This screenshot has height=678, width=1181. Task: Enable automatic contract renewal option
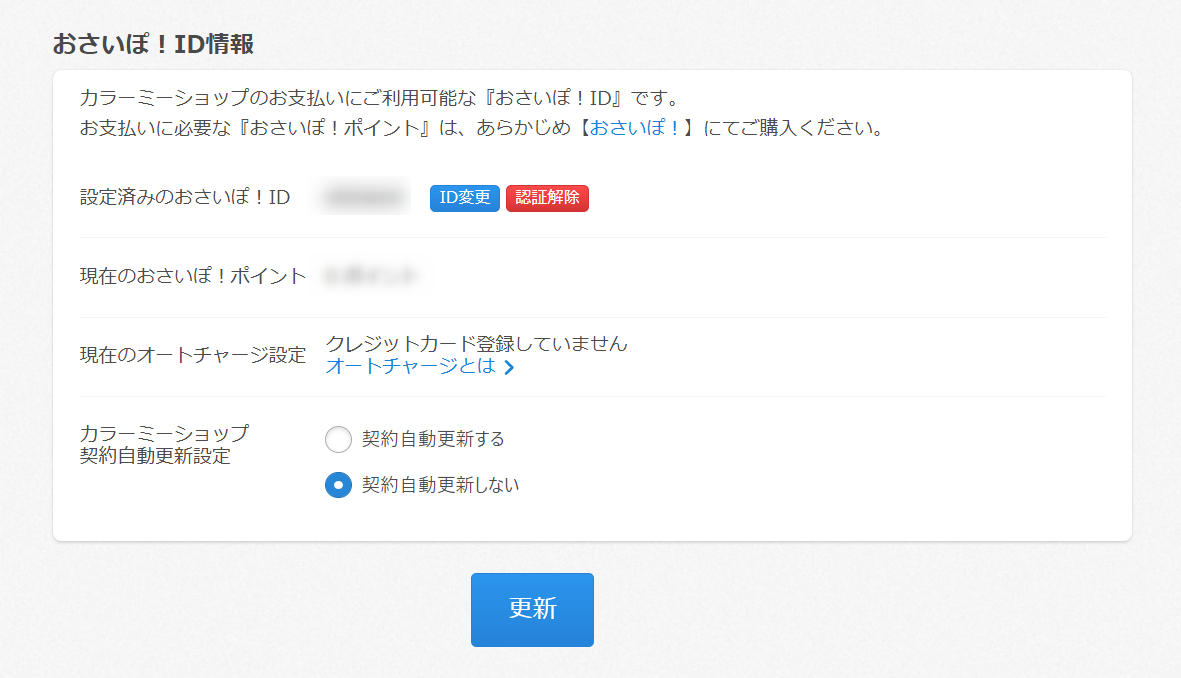(x=338, y=439)
